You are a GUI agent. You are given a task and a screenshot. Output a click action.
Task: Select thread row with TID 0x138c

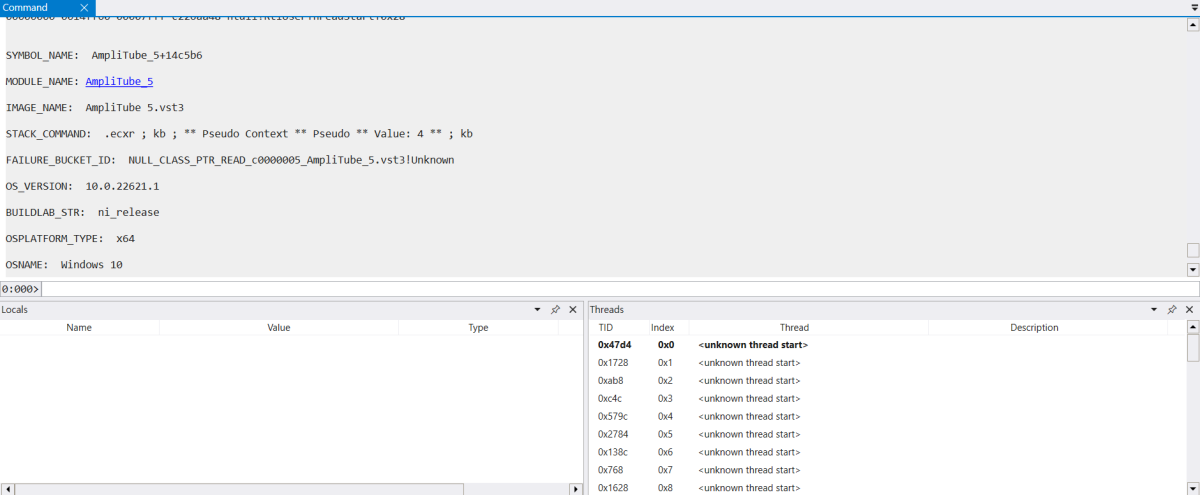pos(887,452)
